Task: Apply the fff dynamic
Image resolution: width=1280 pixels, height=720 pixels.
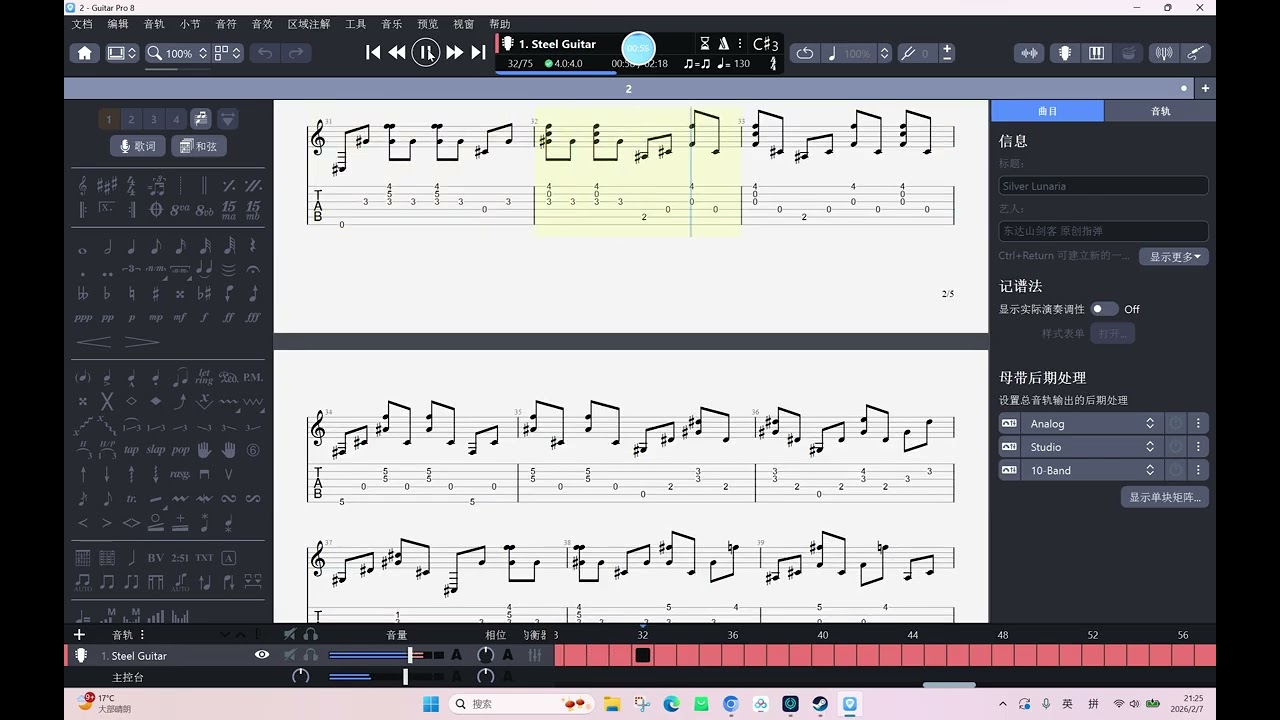Action: coord(253,317)
